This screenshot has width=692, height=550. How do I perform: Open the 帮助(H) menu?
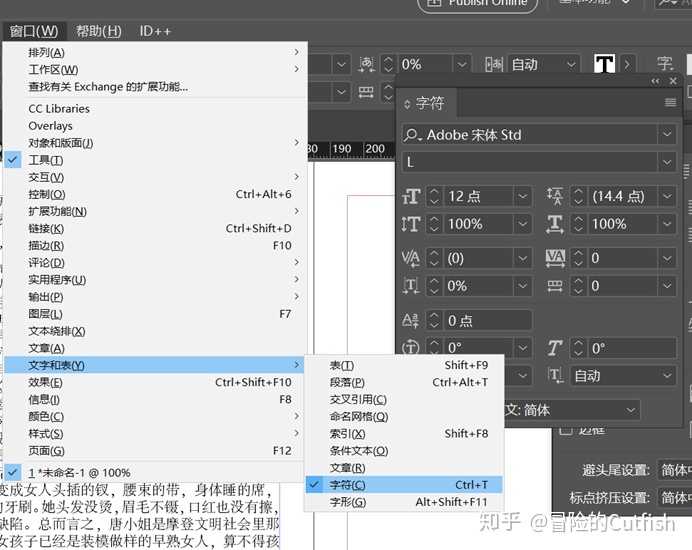point(98,31)
